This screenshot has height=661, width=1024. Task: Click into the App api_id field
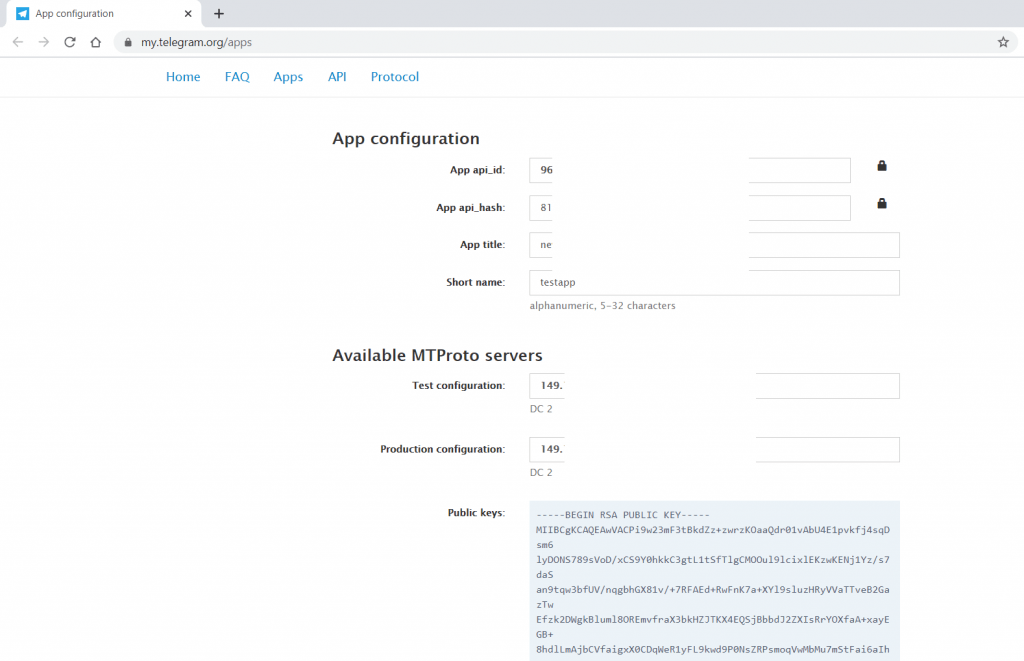pyautogui.click(x=690, y=170)
